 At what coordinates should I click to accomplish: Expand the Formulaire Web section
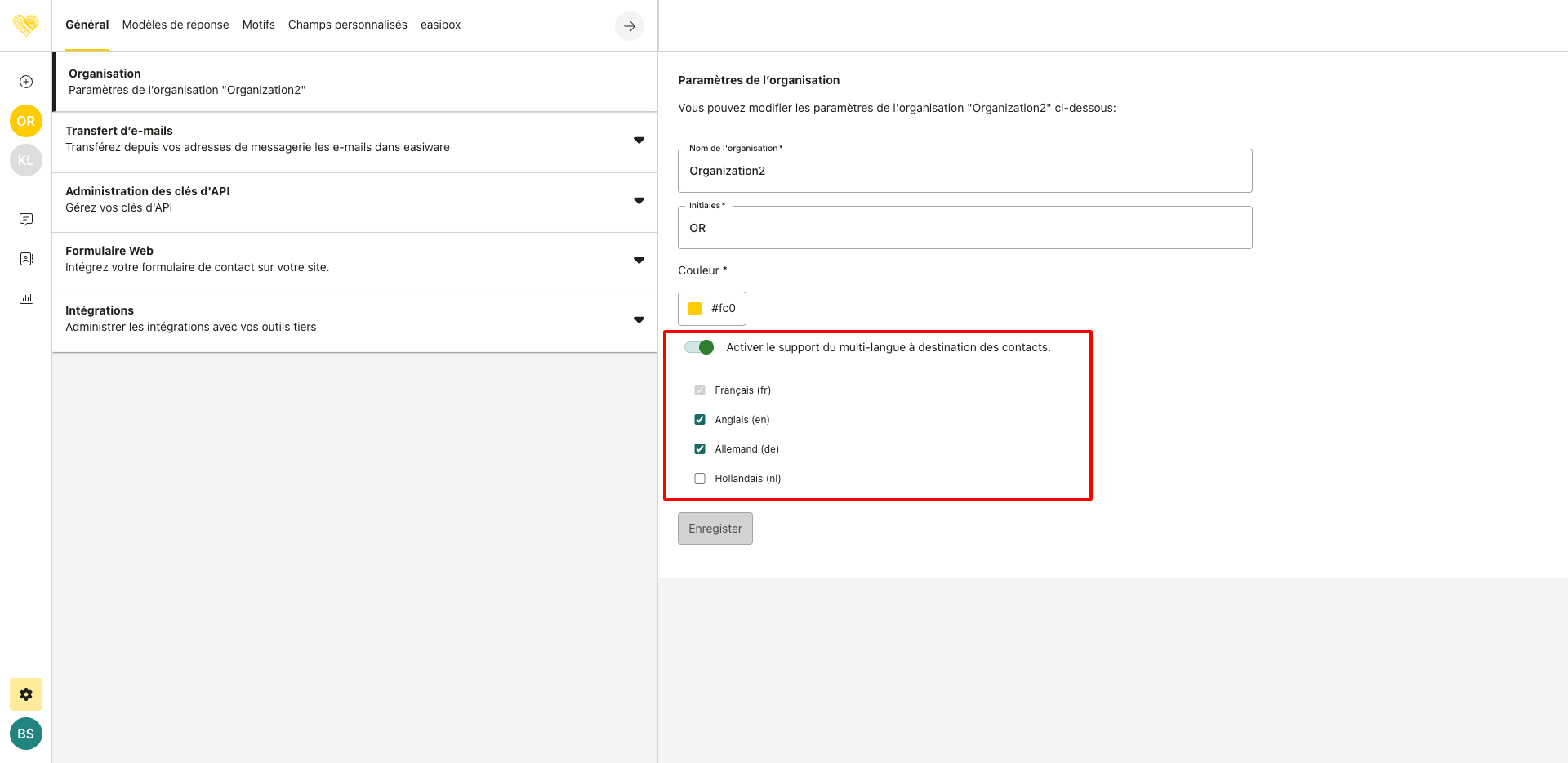(x=639, y=260)
